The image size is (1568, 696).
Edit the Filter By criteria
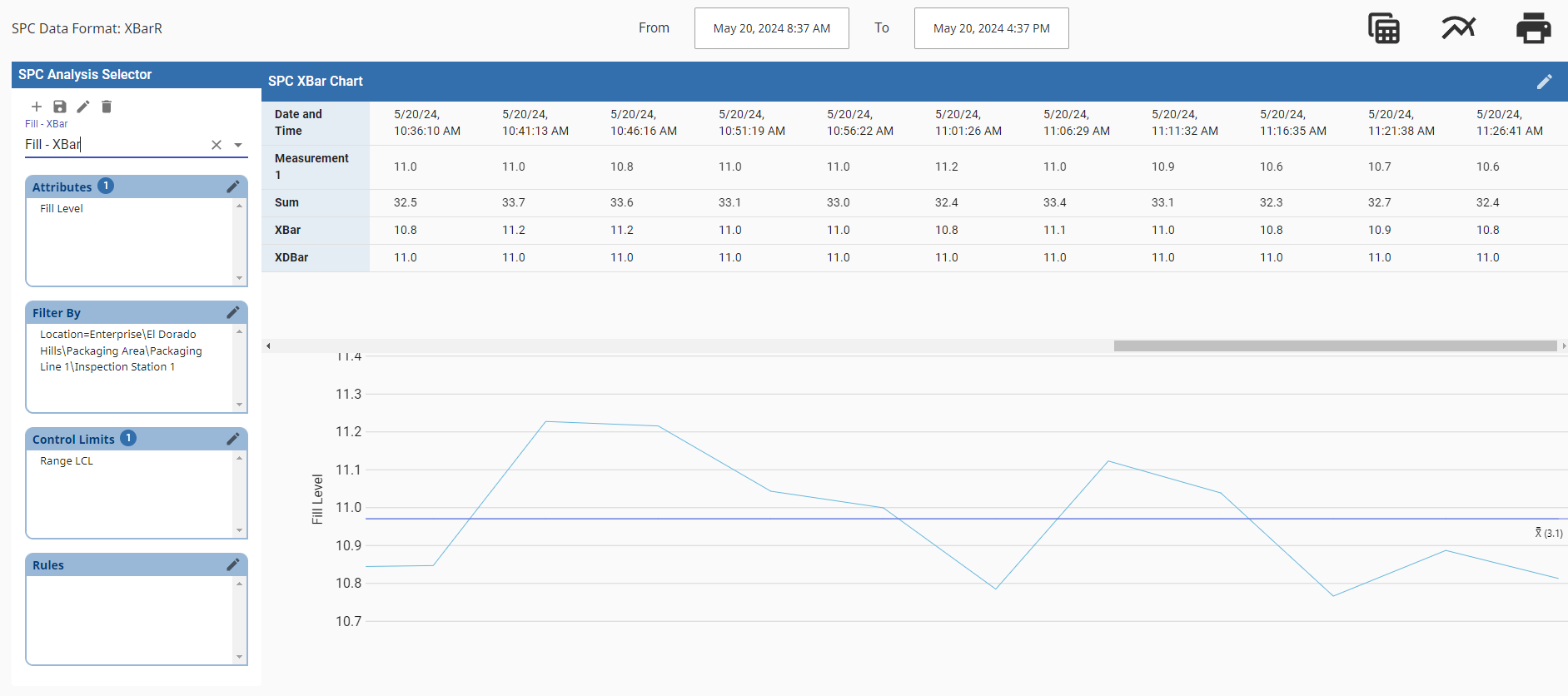(233, 312)
